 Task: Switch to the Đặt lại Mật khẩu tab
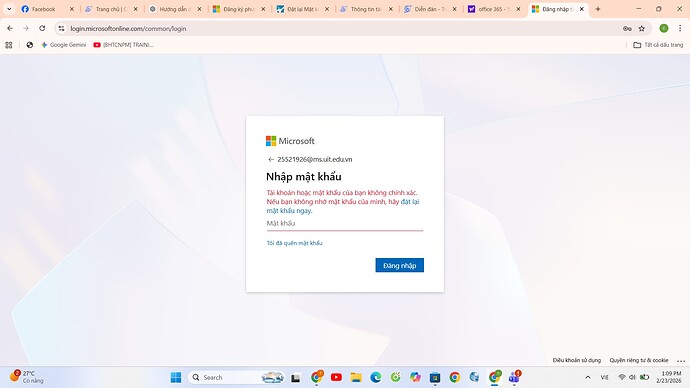click(x=303, y=9)
